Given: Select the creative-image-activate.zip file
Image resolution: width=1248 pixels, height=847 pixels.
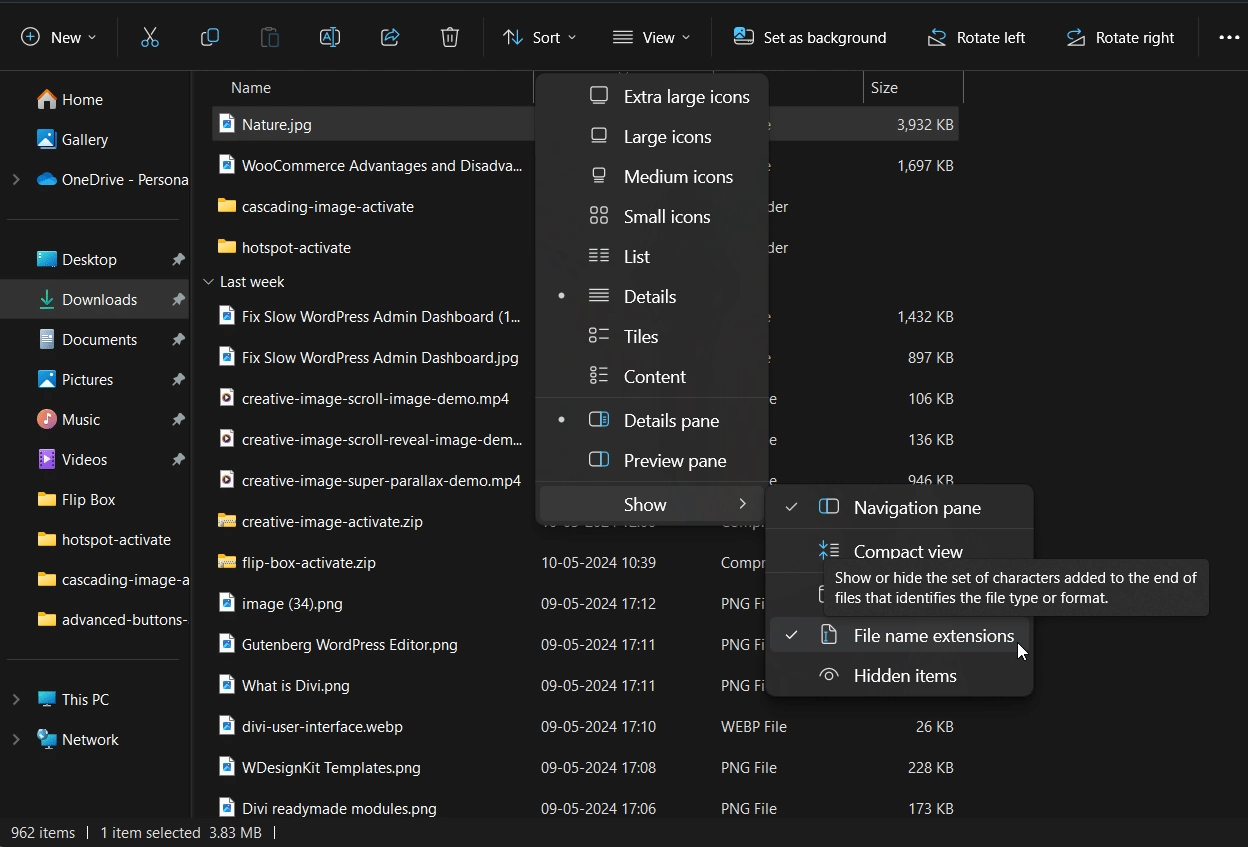Looking at the screenshot, I should pyautogui.click(x=332, y=521).
